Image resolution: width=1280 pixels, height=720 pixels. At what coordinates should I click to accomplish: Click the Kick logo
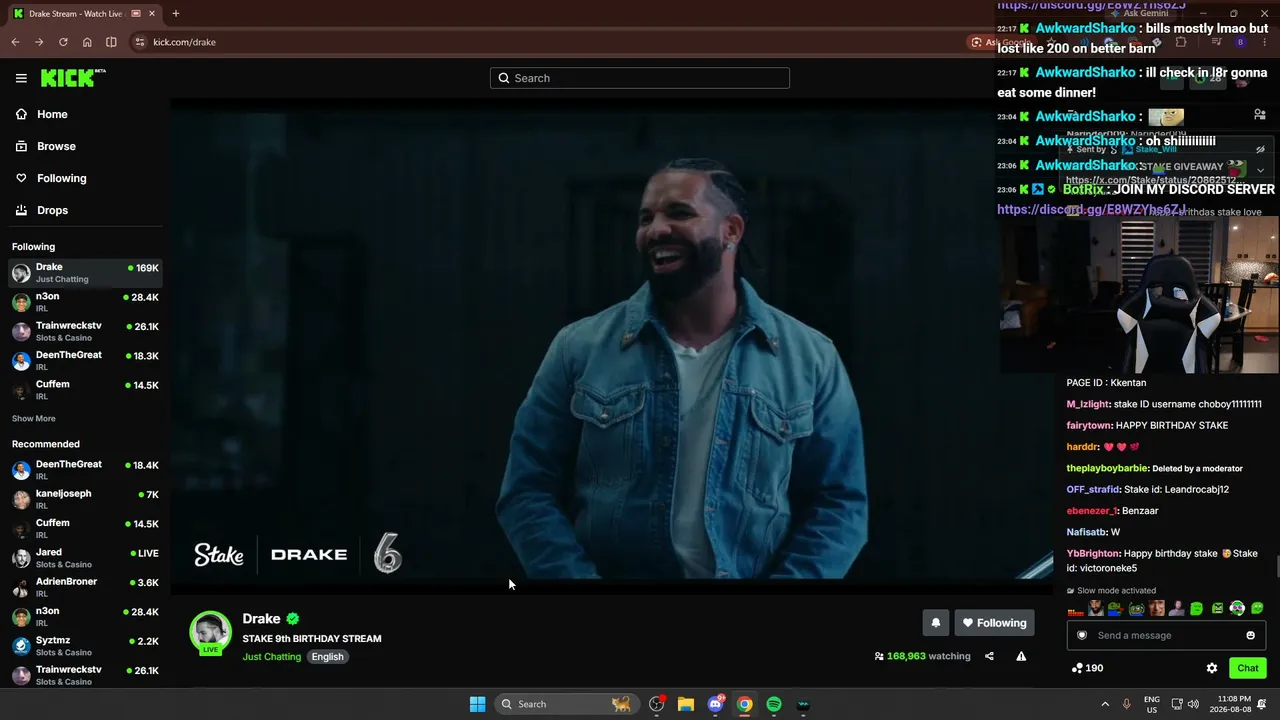click(x=73, y=78)
